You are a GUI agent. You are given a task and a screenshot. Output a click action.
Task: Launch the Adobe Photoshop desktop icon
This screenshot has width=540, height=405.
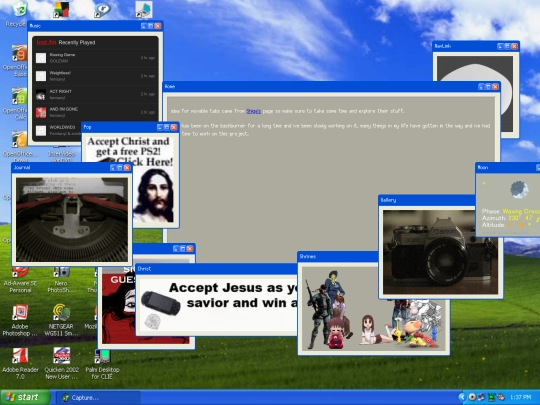pos(20,312)
